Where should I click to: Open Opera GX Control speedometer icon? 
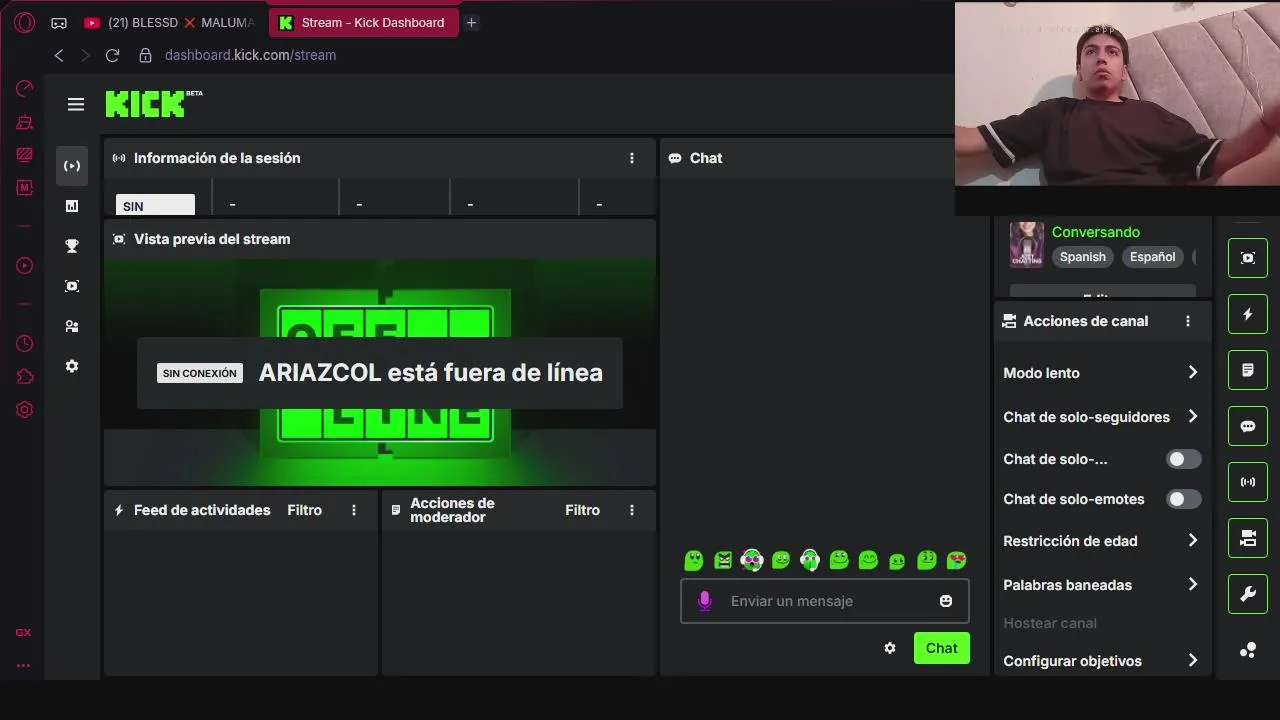click(24, 89)
